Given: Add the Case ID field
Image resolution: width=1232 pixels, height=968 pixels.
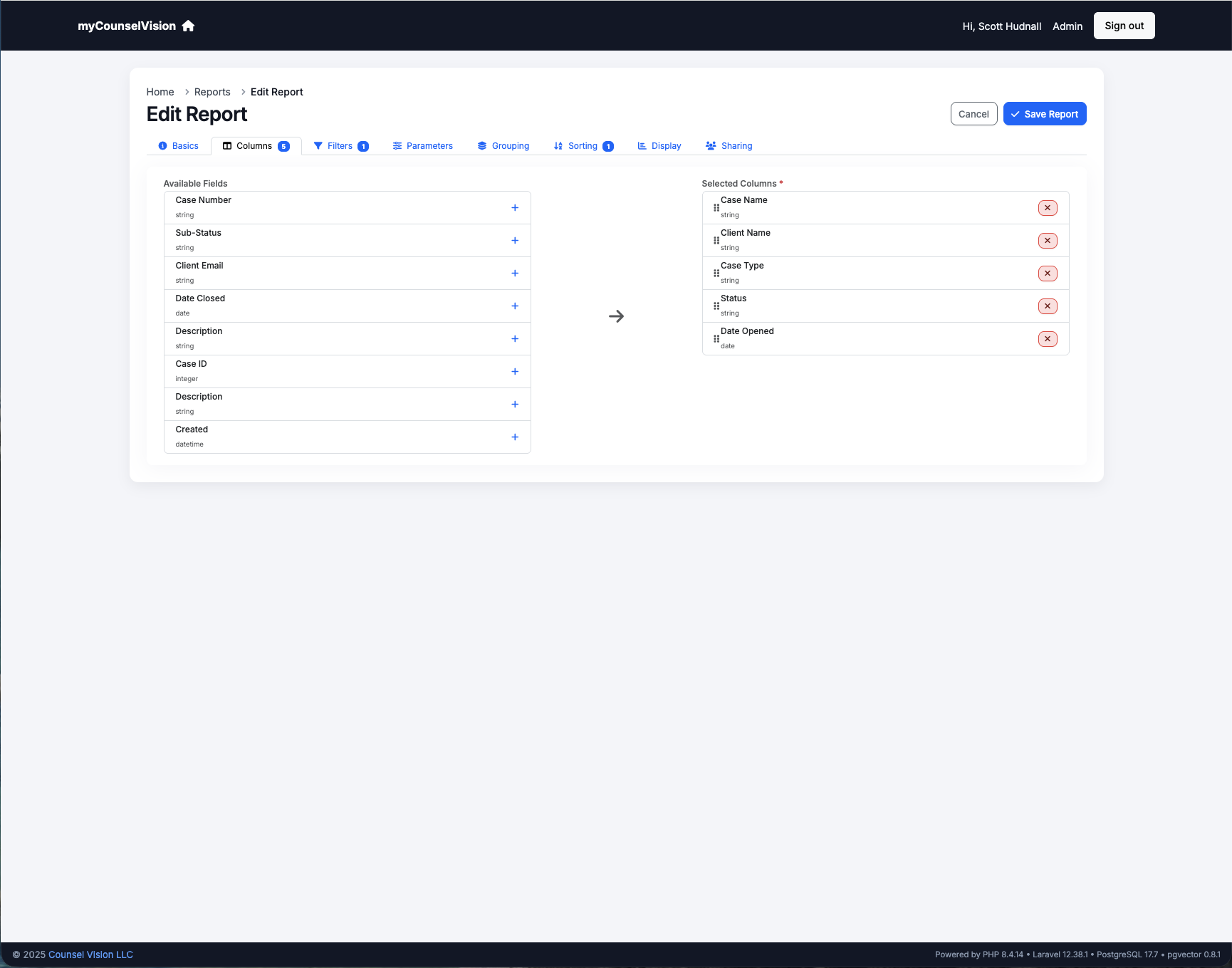Looking at the screenshot, I should (515, 371).
